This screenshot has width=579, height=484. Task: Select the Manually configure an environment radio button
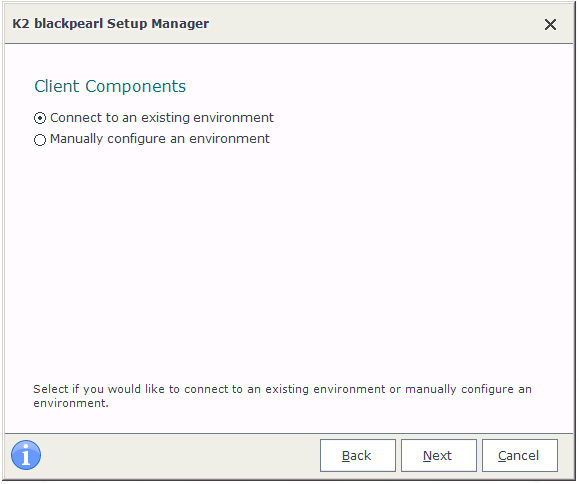tap(40, 140)
